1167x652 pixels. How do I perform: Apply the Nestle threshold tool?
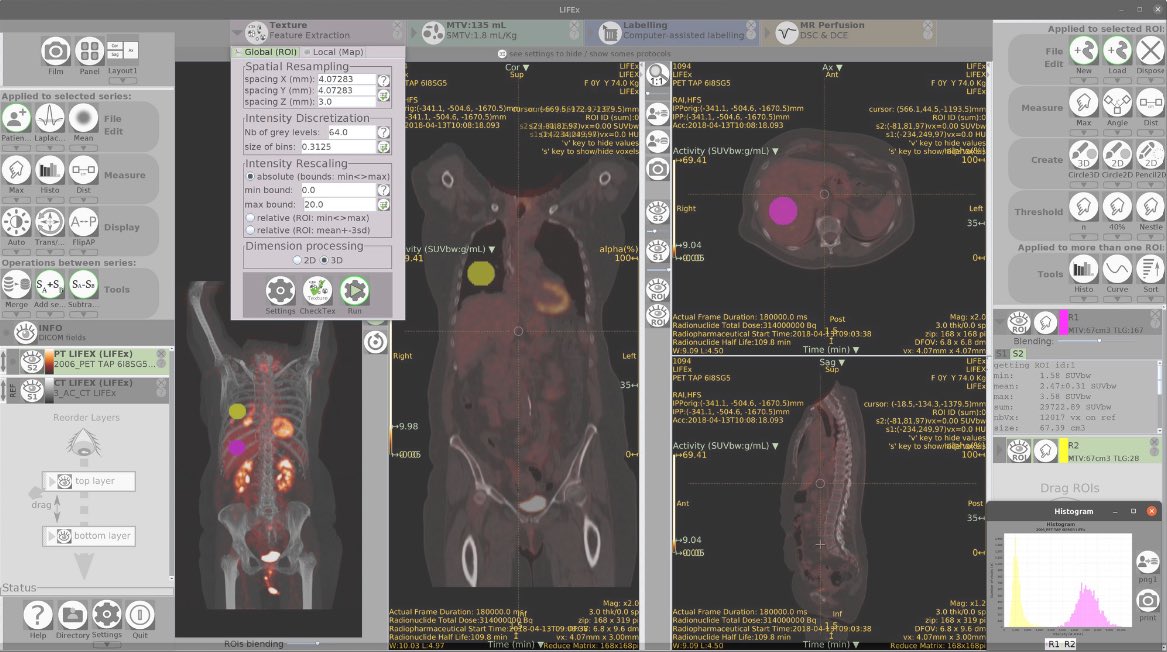click(1150, 207)
